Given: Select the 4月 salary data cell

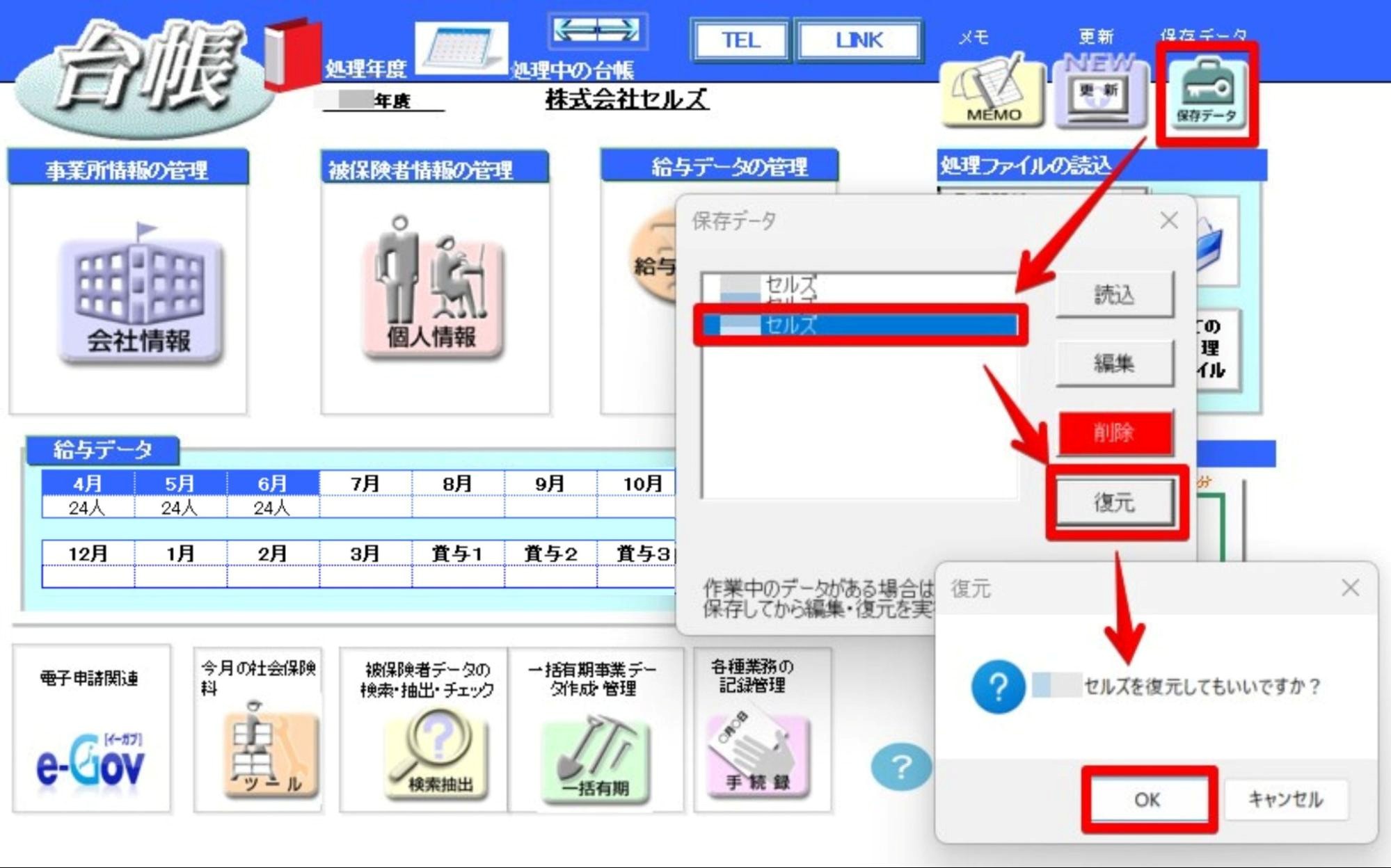Looking at the screenshot, I should 88,483.
